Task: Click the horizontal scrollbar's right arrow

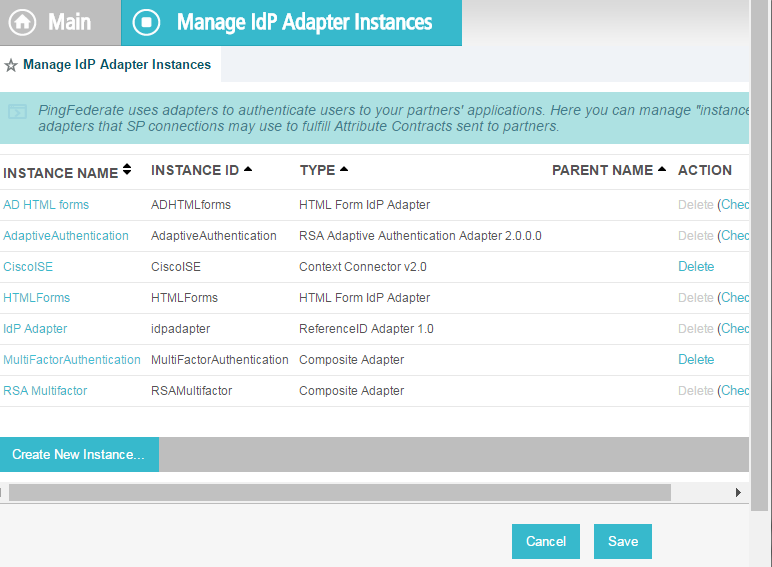Action: point(738,492)
